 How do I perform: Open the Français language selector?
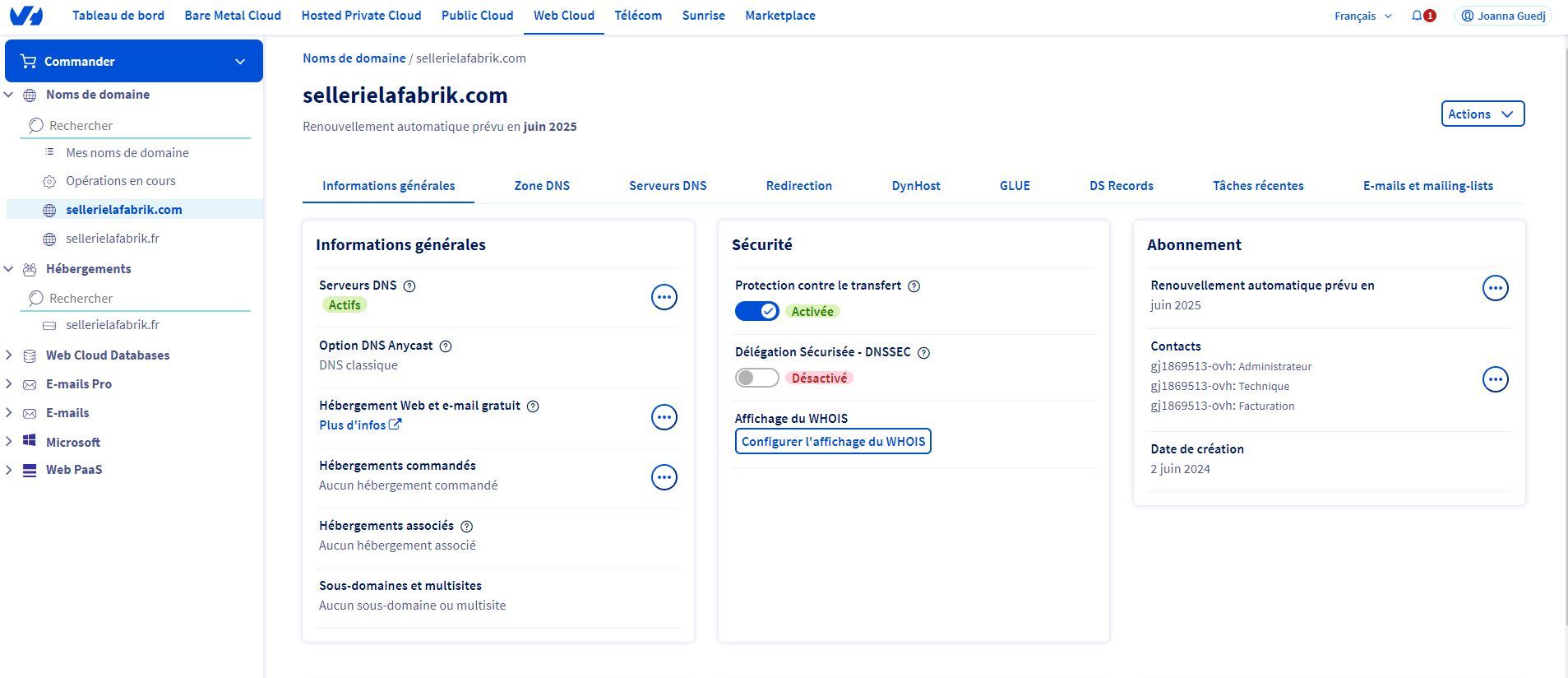pos(1362,16)
